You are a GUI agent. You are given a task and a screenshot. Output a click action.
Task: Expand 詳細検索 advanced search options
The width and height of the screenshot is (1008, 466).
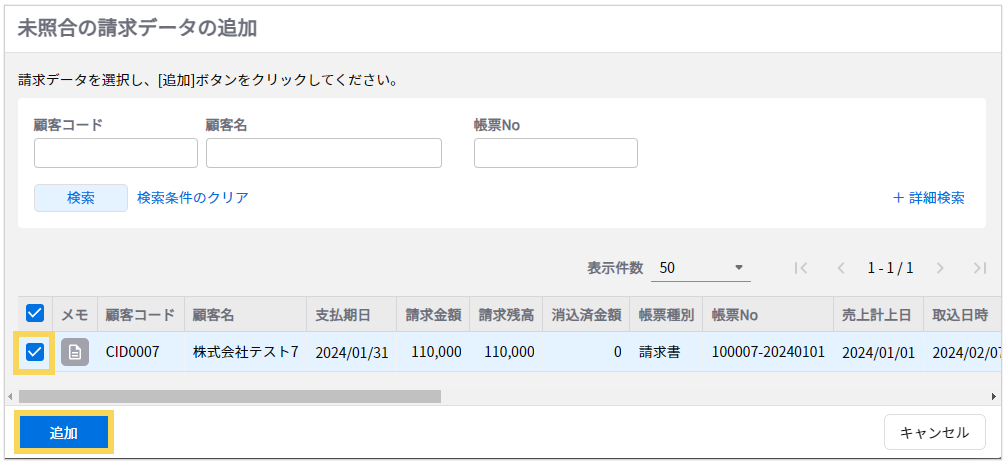click(928, 198)
